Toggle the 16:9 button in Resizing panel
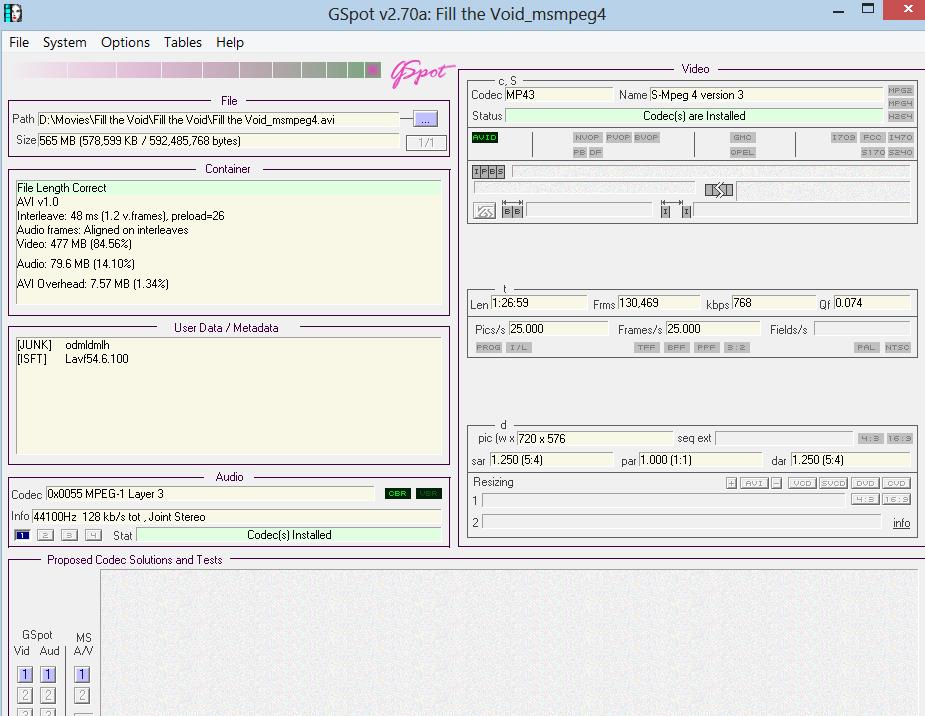The image size is (925, 716). [x=897, y=500]
